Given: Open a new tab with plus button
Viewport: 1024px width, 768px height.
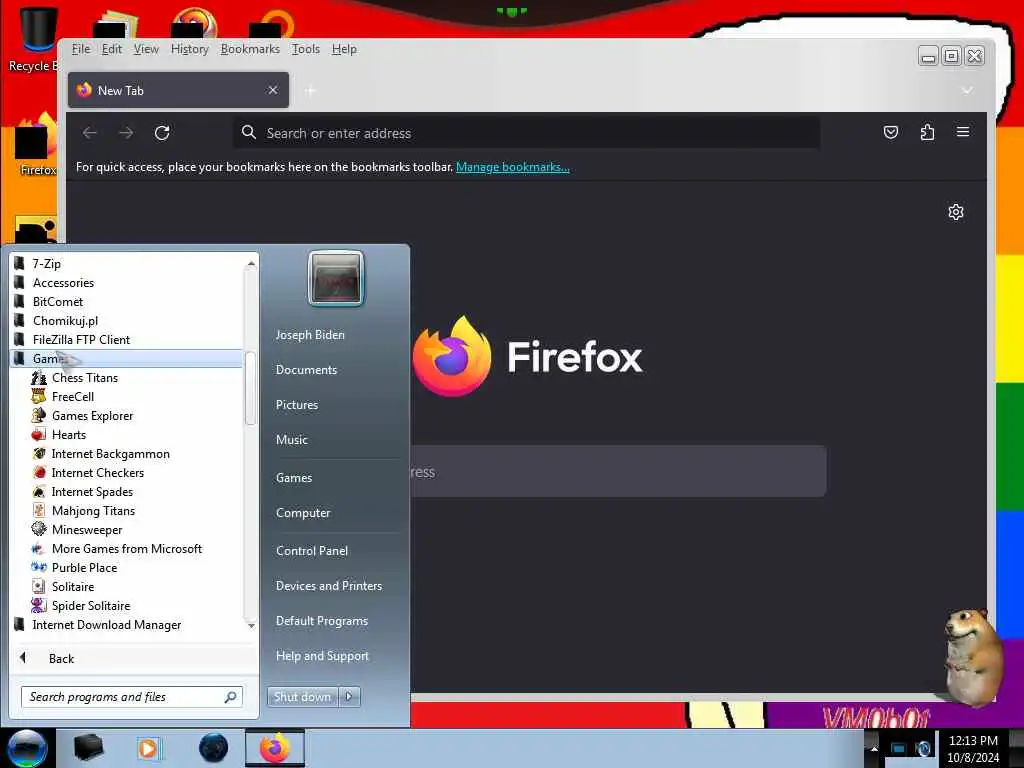Looking at the screenshot, I should (310, 91).
